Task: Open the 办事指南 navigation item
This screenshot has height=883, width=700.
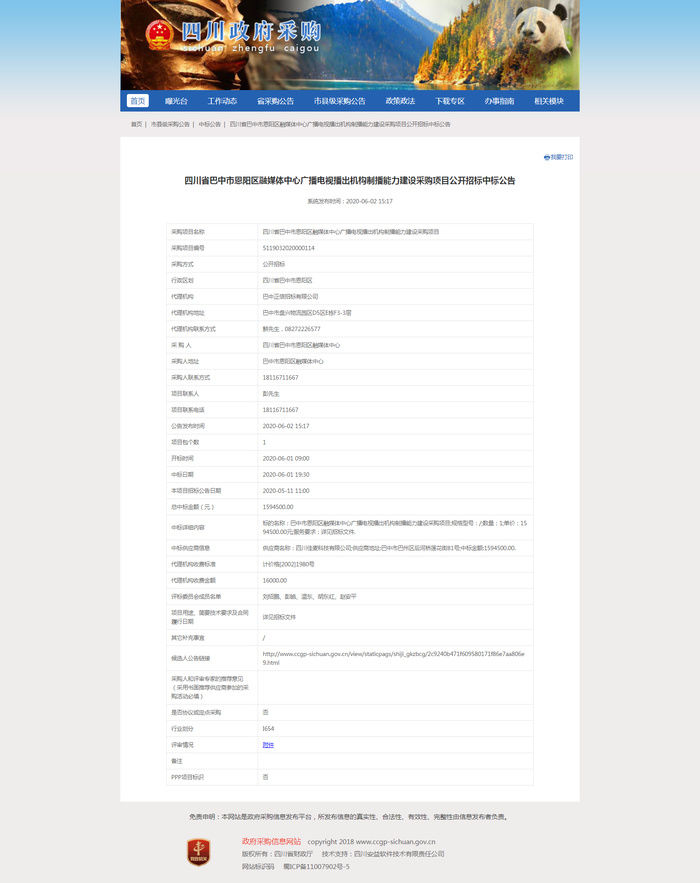Action: [499, 101]
